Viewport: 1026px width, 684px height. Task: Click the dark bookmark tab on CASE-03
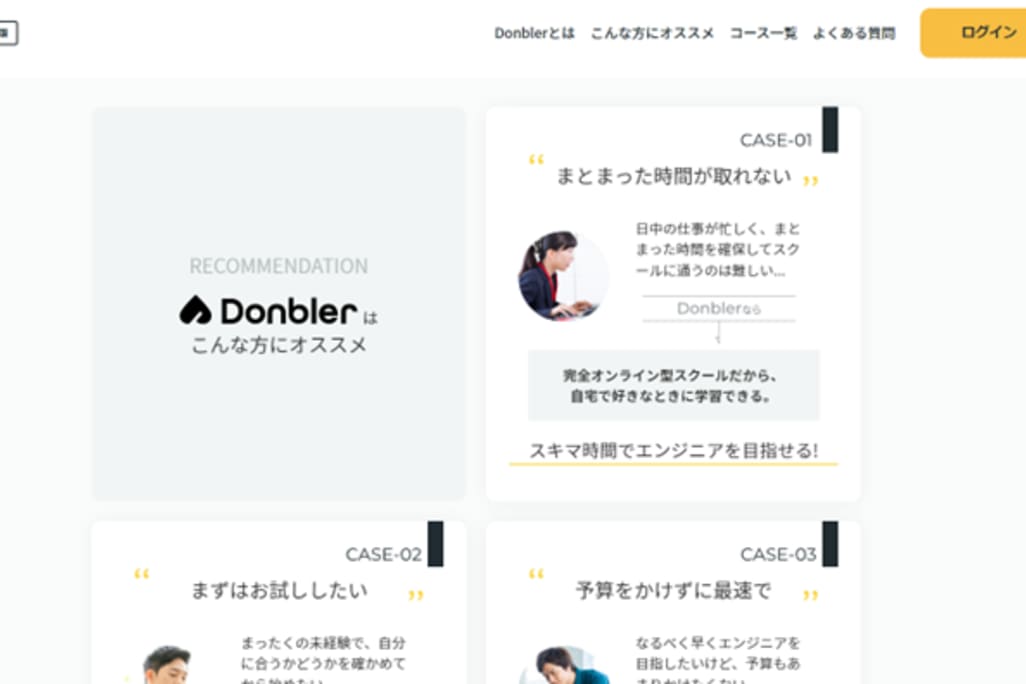coord(830,544)
